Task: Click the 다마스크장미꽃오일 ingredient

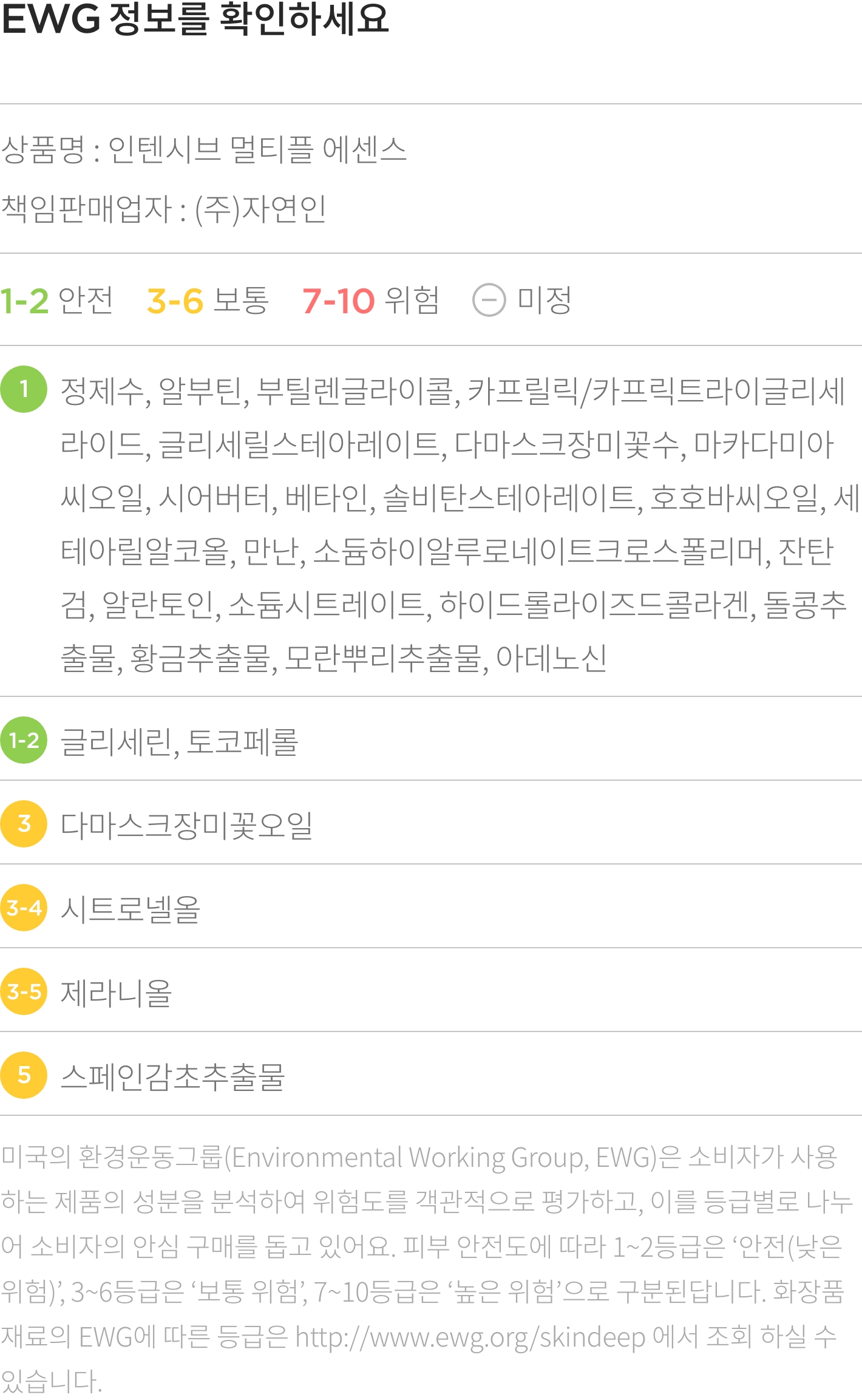Action: pyautogui.click(x=186, y=825)
